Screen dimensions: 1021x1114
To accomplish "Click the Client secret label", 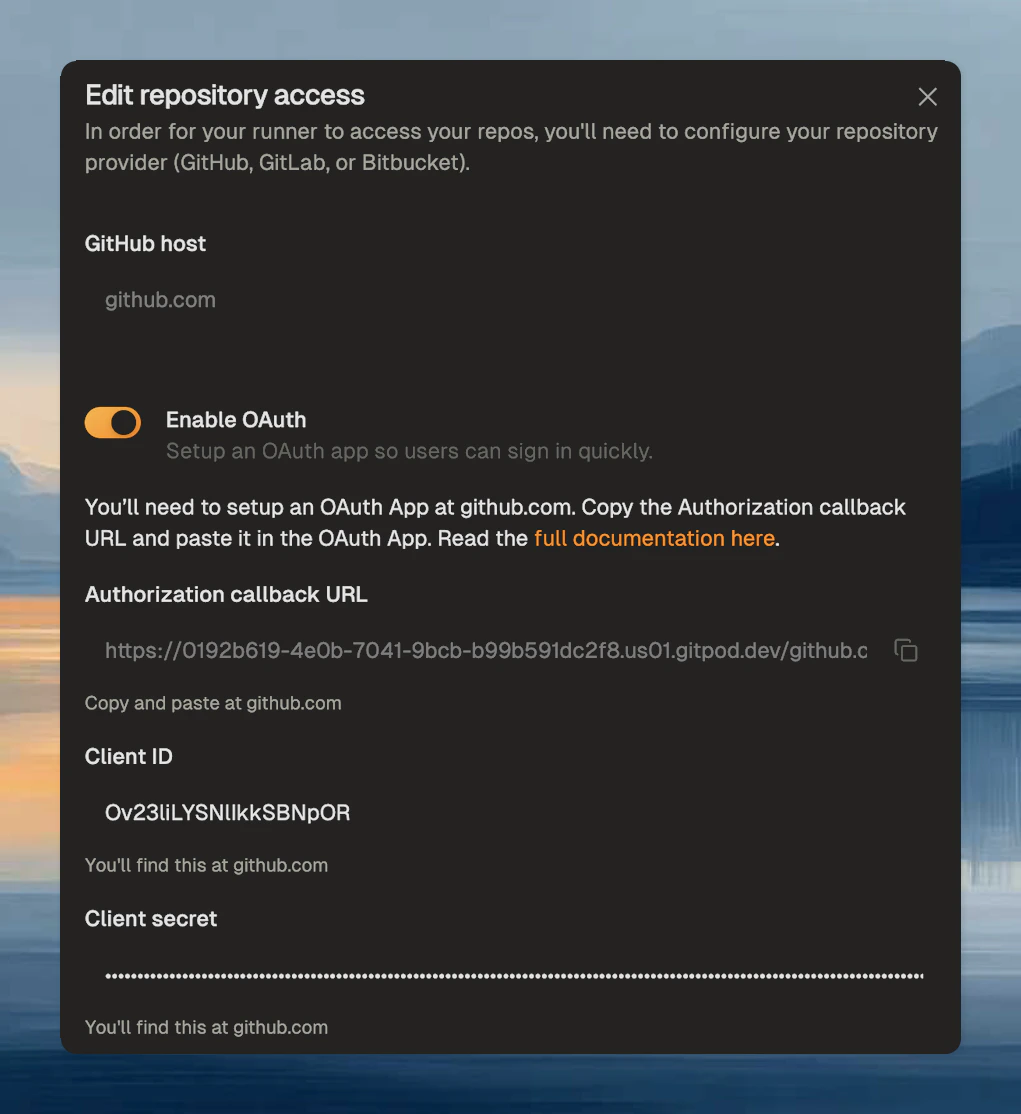I will click(150, 918).
